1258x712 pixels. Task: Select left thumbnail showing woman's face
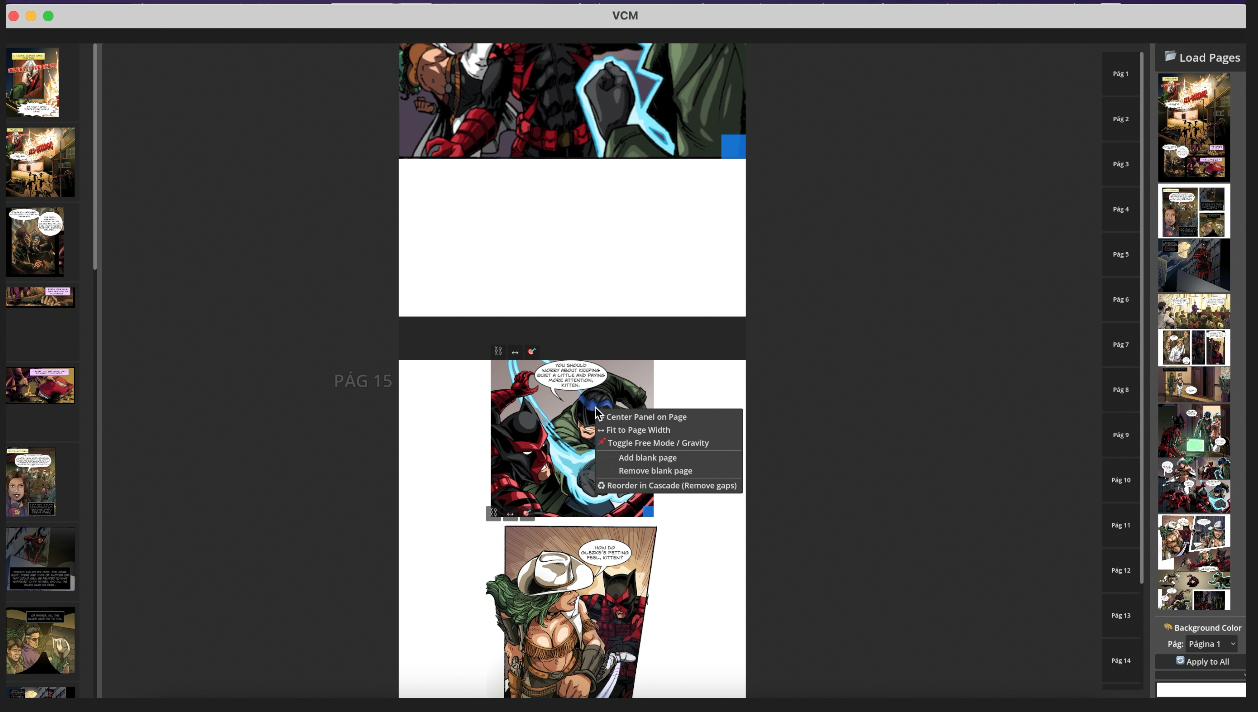[x=31, y=482]
